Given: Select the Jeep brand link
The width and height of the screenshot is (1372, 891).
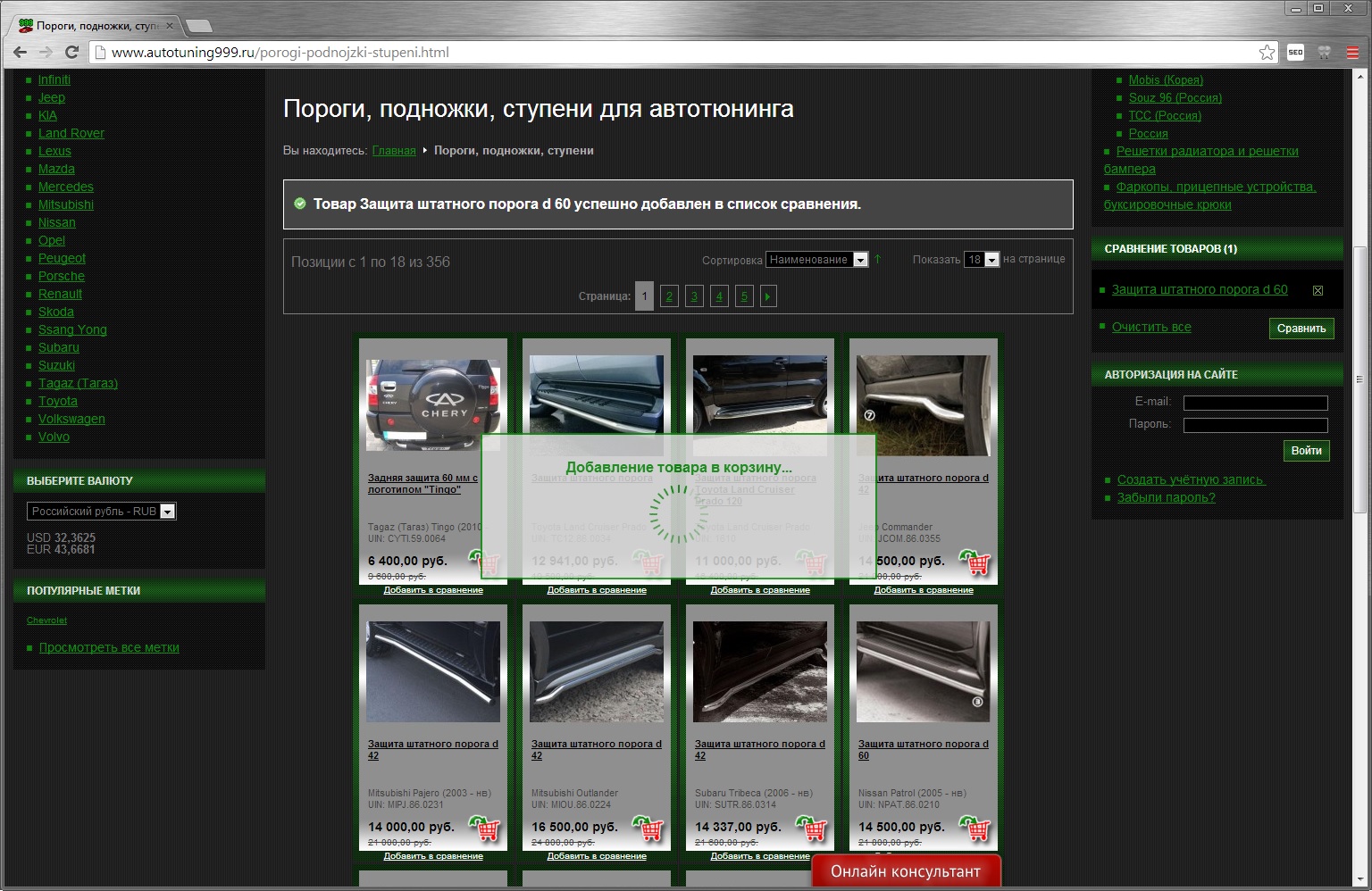Looking at the screenshot, I should [52, 97].
